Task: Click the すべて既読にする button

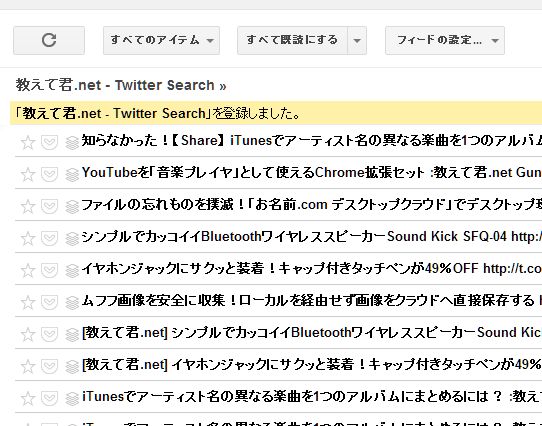Action: coord(292,40)
